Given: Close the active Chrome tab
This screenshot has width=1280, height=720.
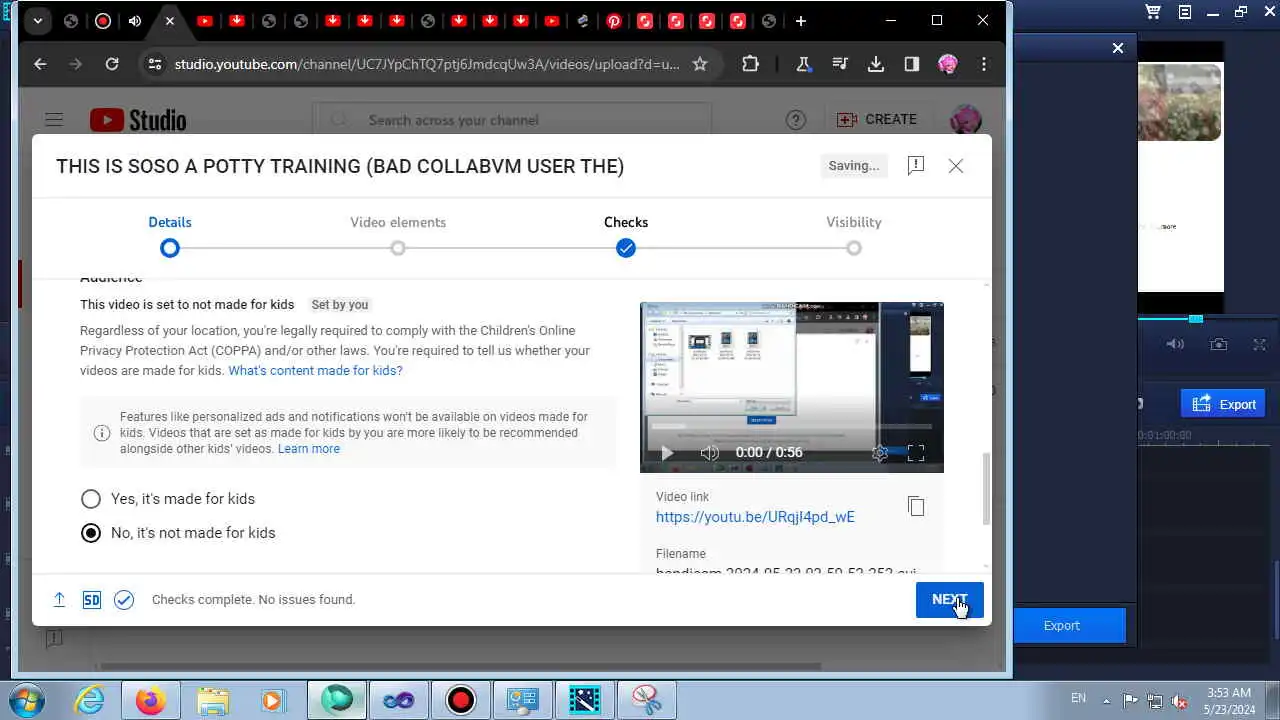Looking at the screenshot, I should pyautogui.click(x=169, y=21).
